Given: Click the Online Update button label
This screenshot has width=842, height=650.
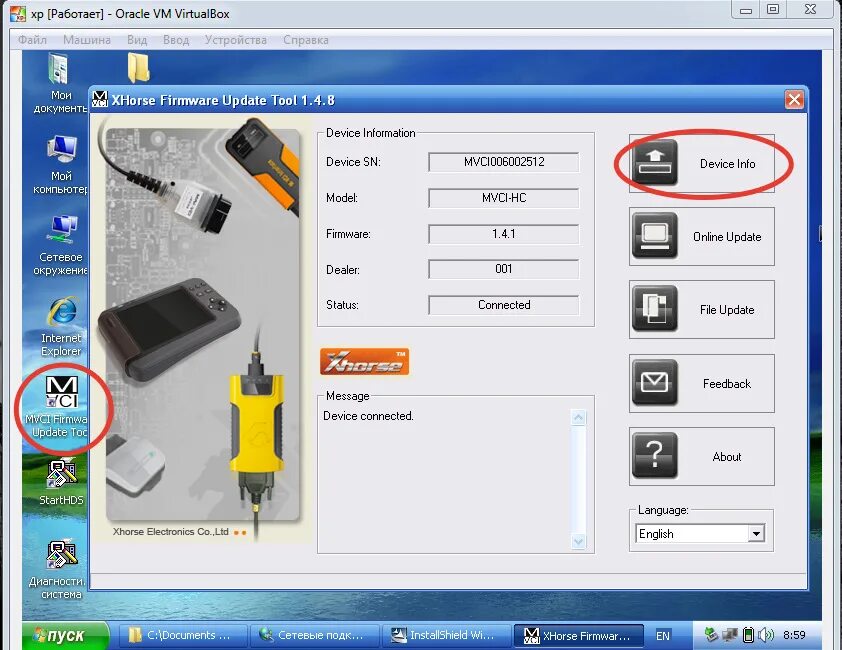Looking at the screenshot, I should pyautogui.click(x=727, y=237).
